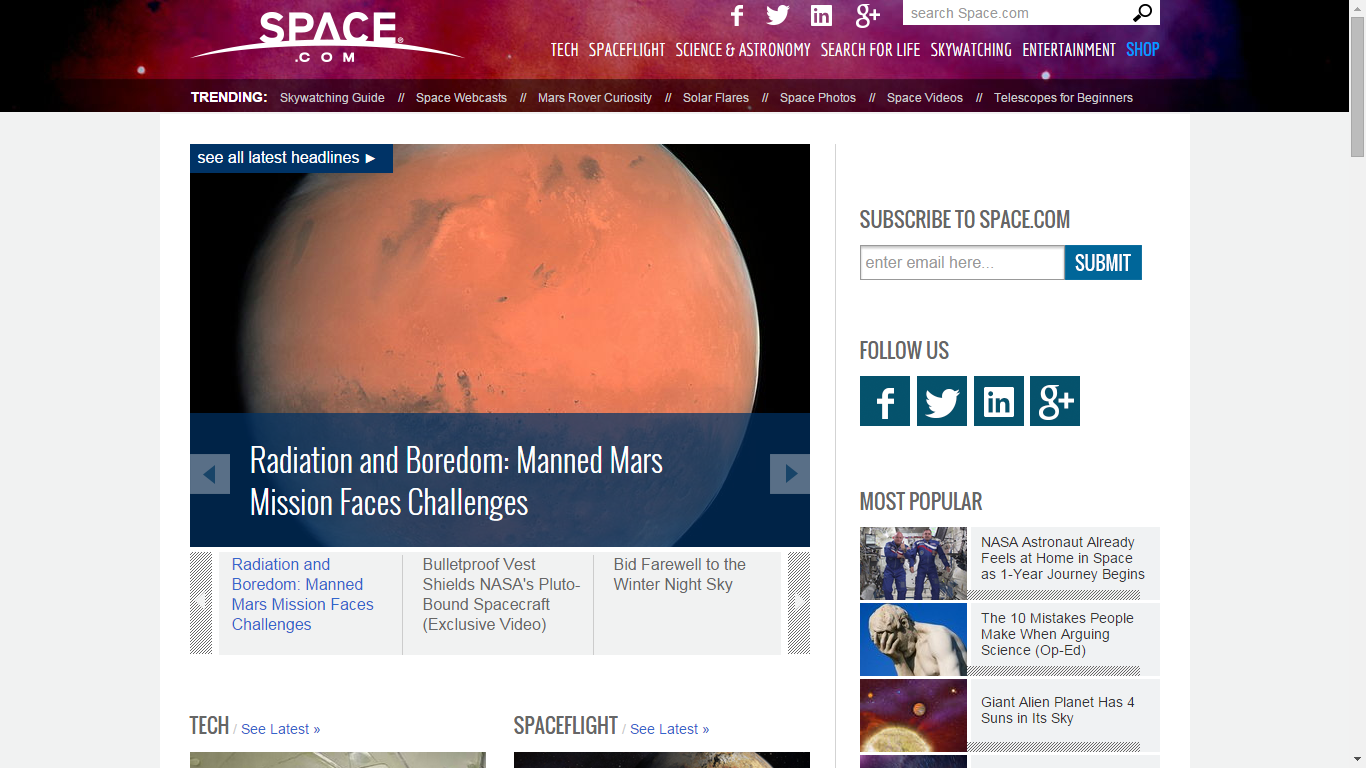Click facepalm statue thumbnail
The height and width of the screenshot is (768, 1366).
pyautogui.click(x=913, y=639)
